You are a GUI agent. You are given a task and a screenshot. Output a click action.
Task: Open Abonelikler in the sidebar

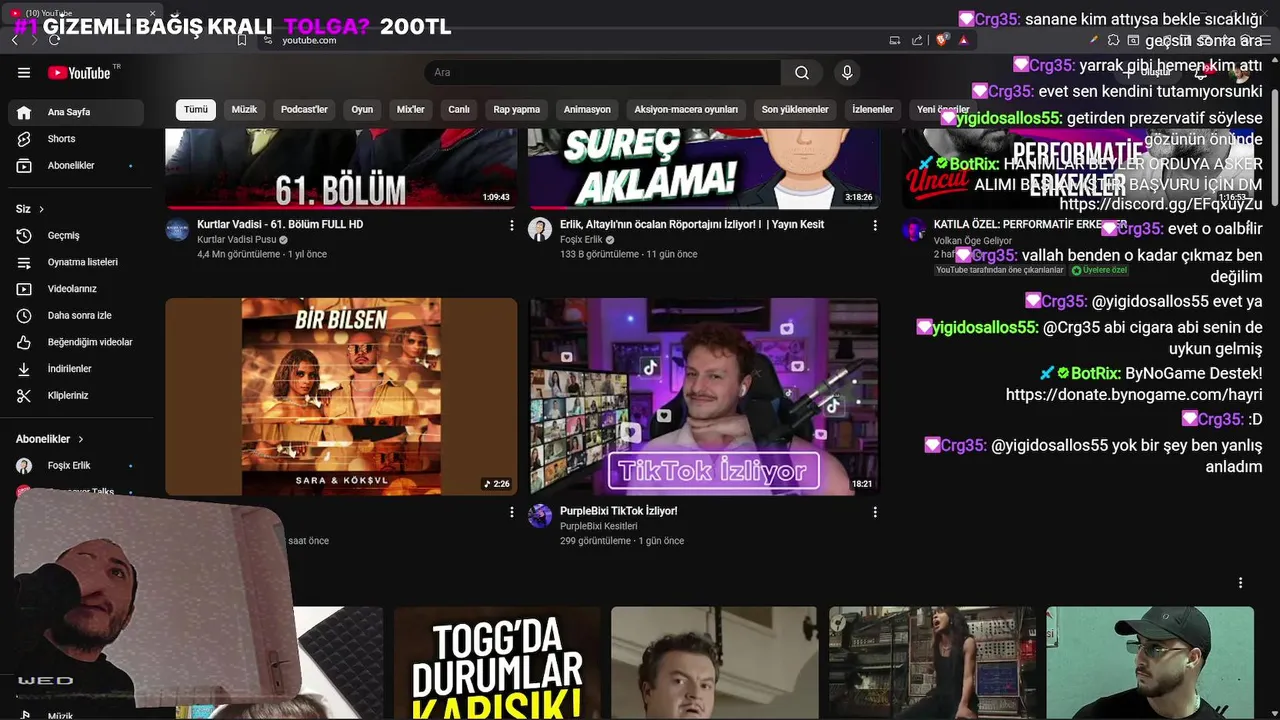(x=77, y=165)
